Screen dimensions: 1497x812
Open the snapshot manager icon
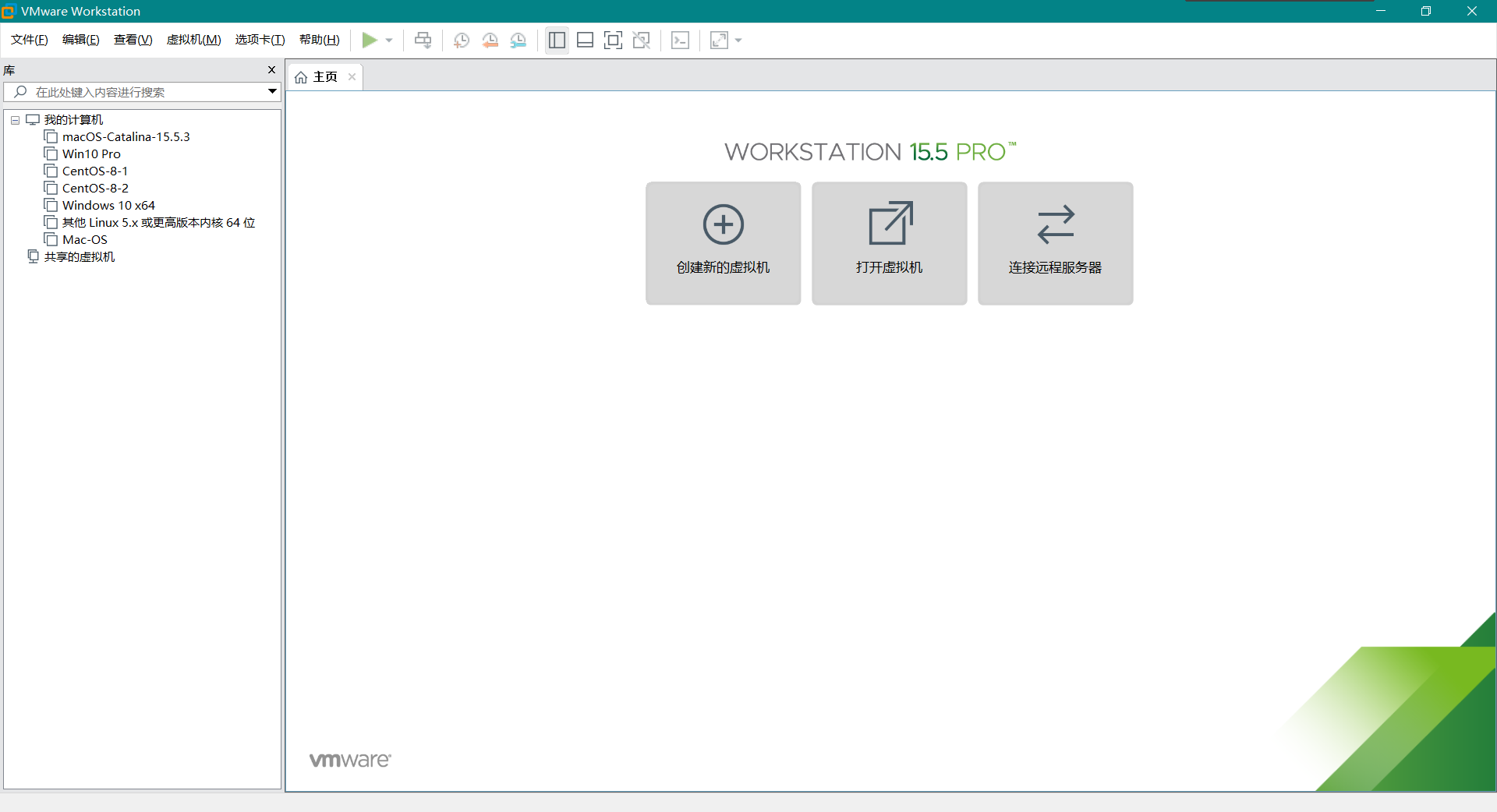[x=518, y=41]
